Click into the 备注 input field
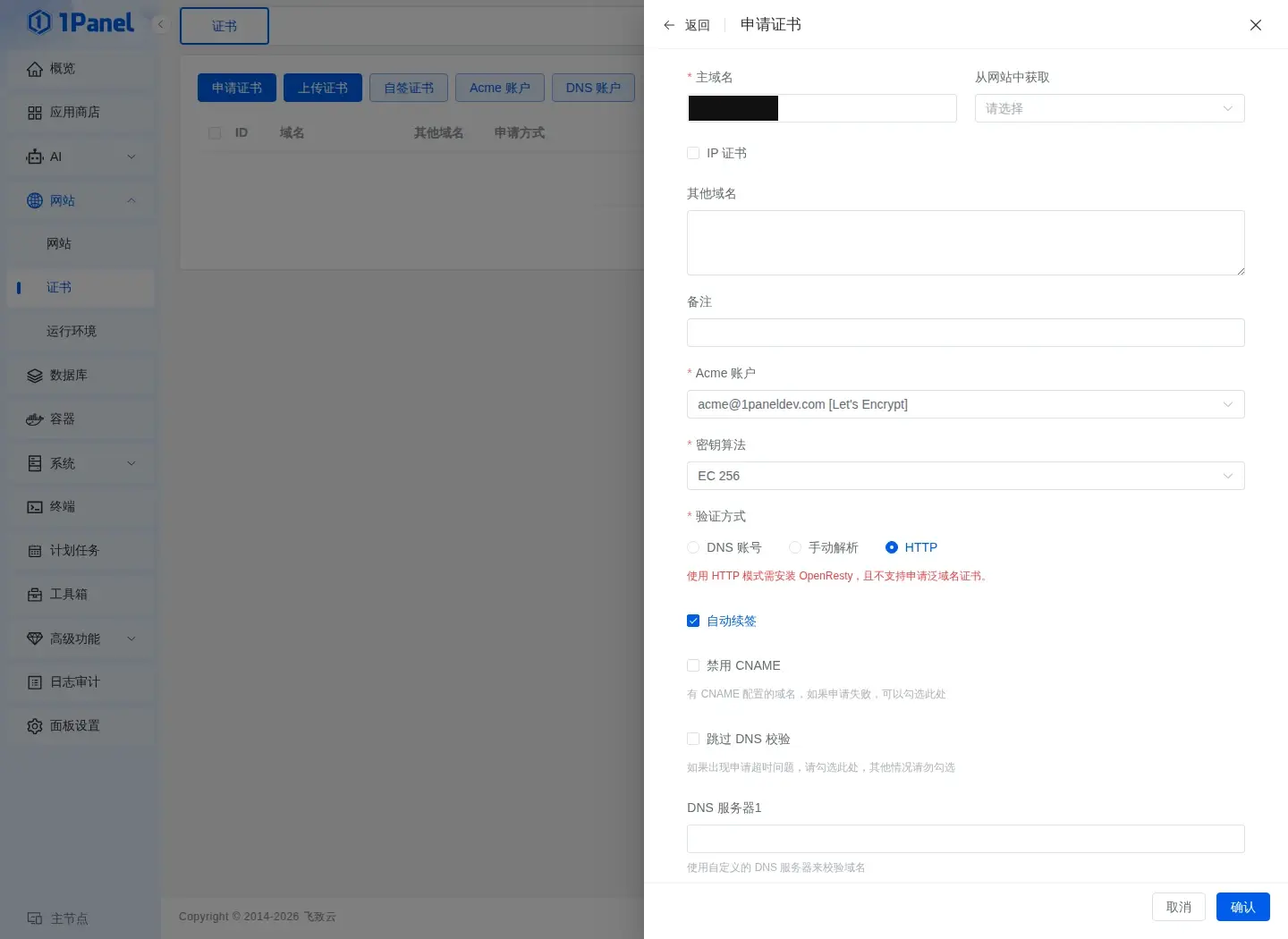Viewport: 1288px width, 939px height. 966,333
